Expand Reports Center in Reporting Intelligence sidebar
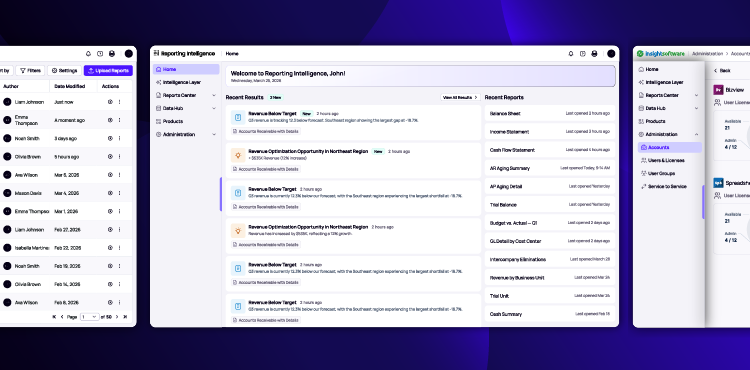Screen dimensions: 750x370 pos(214,95)
